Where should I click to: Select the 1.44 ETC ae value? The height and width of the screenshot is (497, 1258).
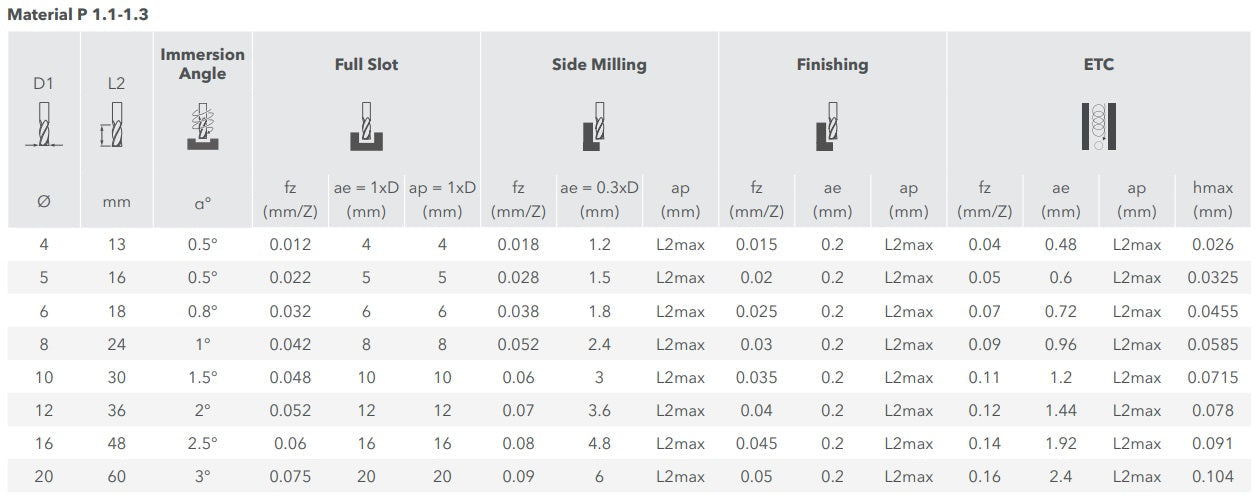coord(1060,411)
